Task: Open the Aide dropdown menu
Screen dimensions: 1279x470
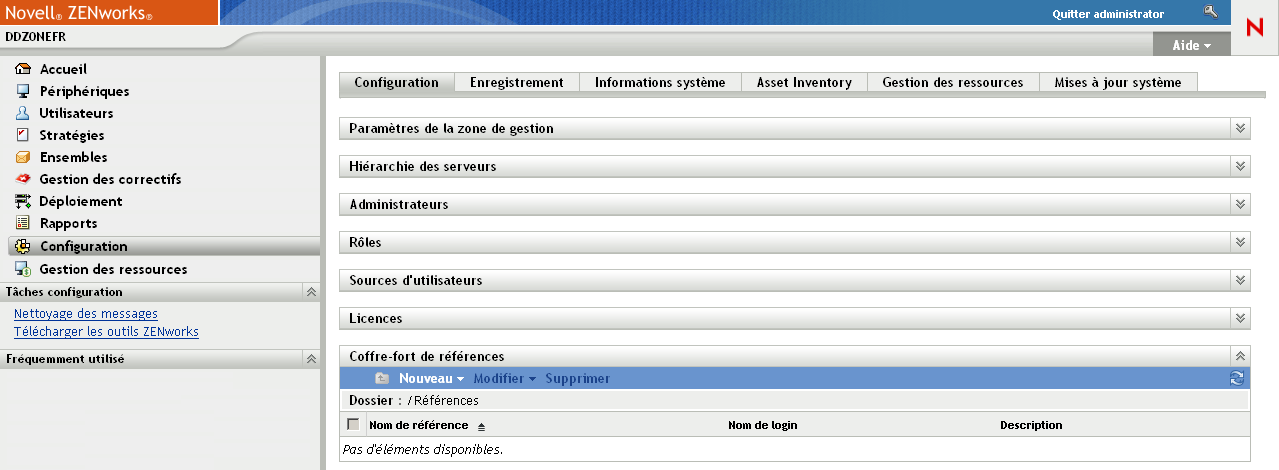Action: pos(1190,46)
